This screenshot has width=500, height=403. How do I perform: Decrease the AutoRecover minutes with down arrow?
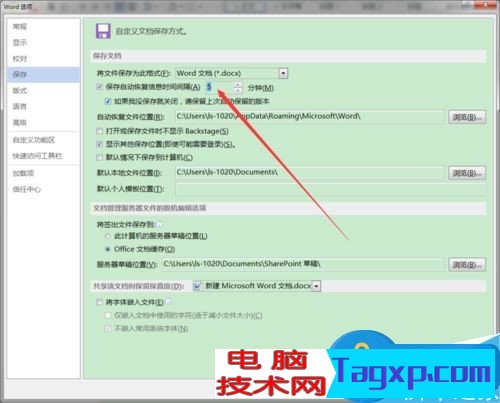tap(238, 90)
